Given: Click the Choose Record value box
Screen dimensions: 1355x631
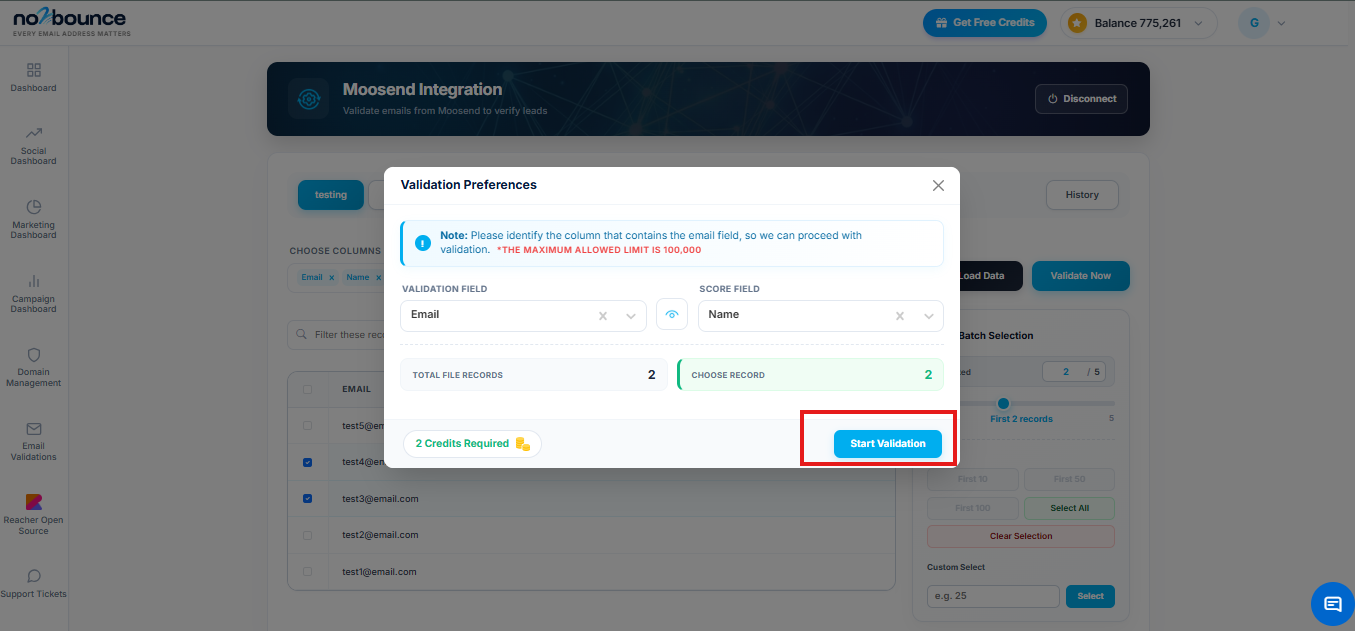Looking at the screenshot, I should [x=810, y=375].
